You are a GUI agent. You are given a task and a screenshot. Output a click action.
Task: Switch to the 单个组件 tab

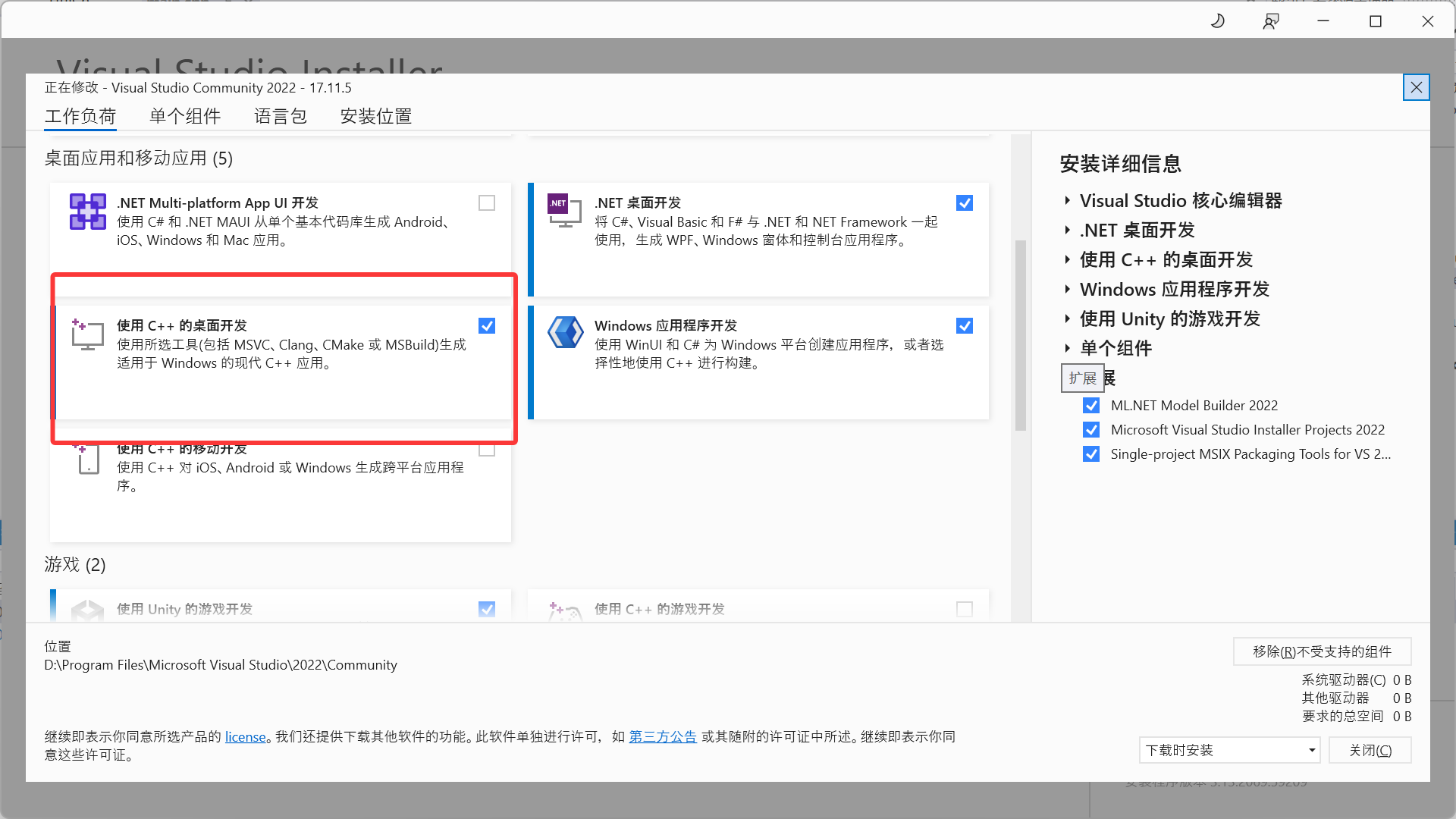[184, 116]
